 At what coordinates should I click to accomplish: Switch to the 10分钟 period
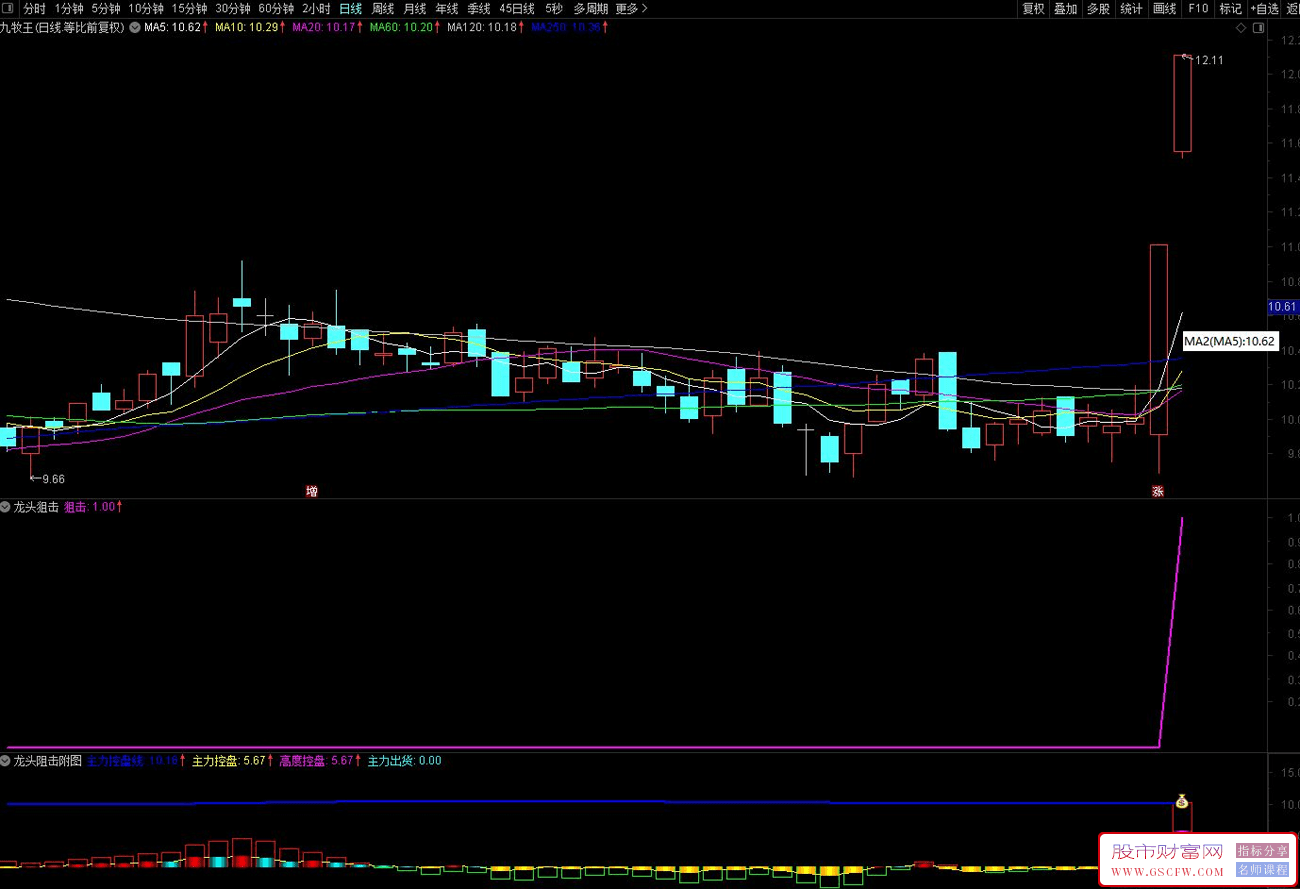click(x=147, y=8)
